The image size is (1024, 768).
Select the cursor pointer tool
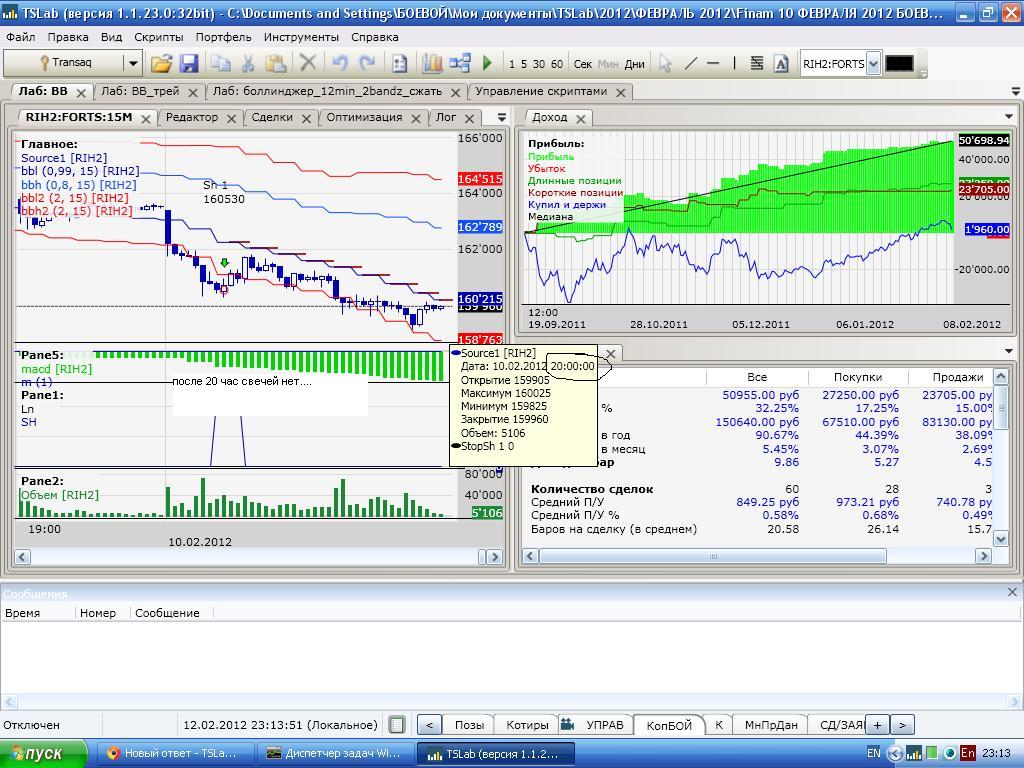pyautogui.click(x=665, y=63)
